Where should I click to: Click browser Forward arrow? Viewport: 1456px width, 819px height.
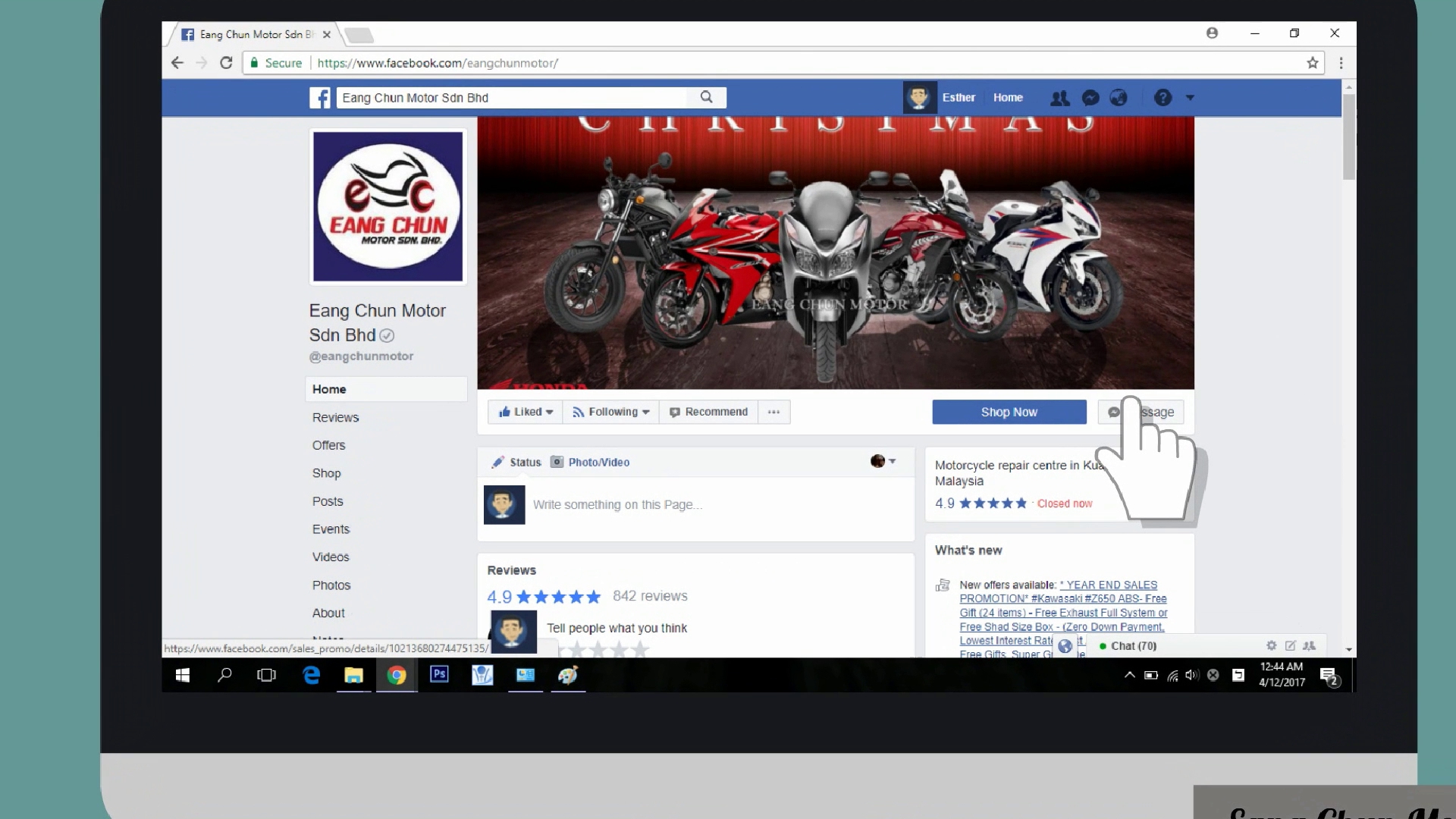[x=201, y=63]
